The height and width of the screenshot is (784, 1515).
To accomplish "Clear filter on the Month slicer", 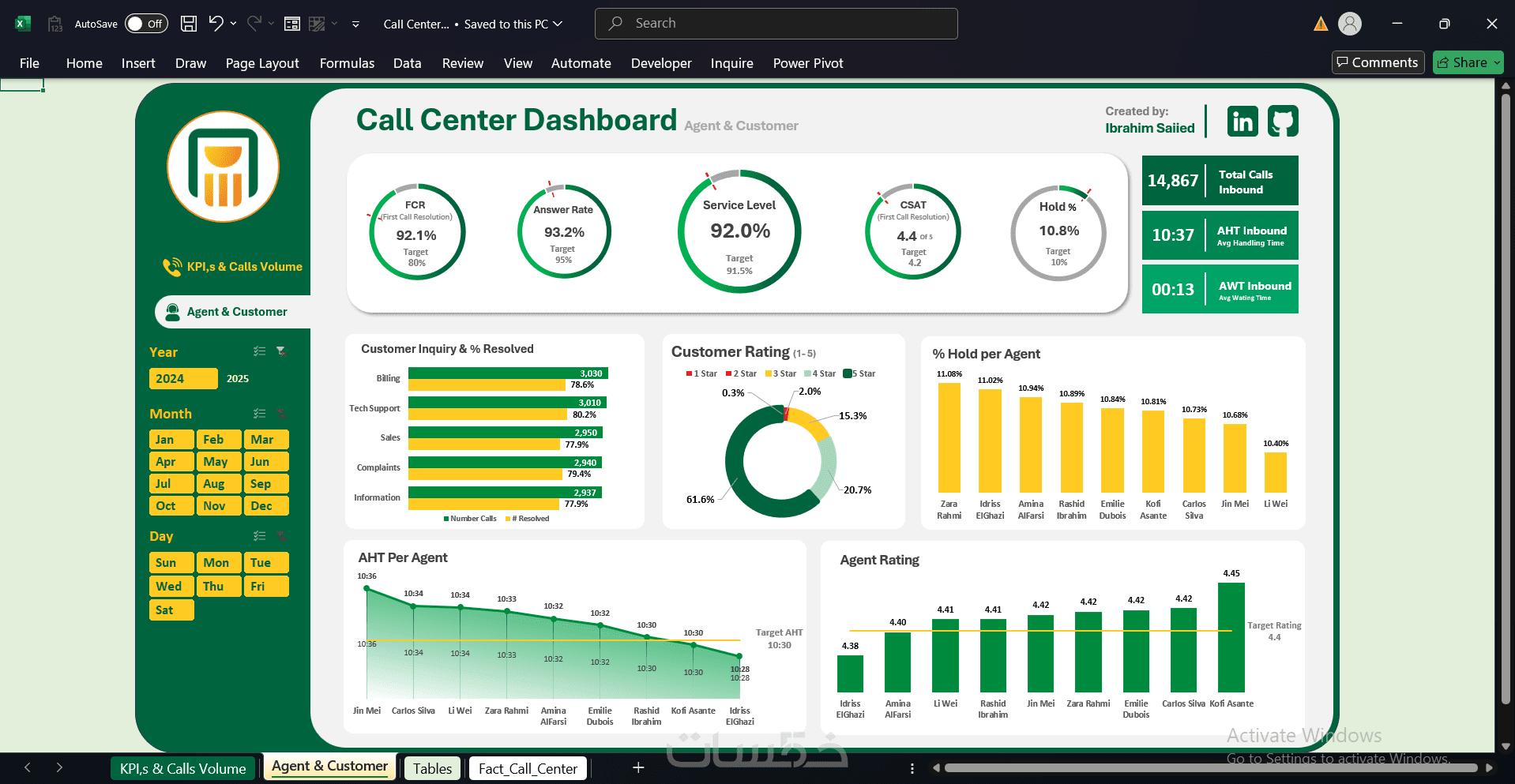I will click(x=281, y=413).
